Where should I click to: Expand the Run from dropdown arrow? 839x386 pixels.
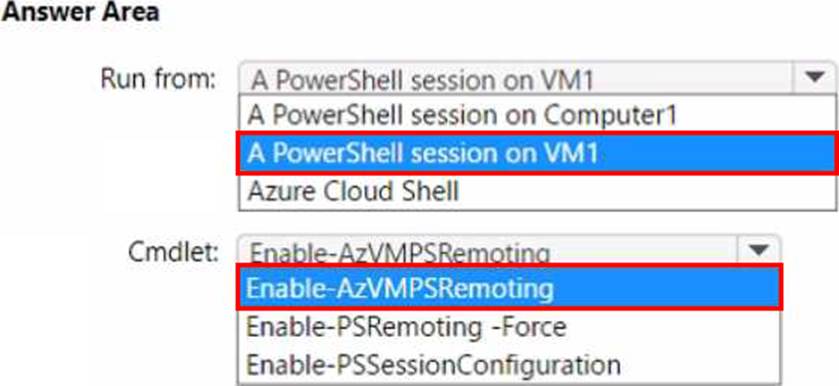point(814,79)
